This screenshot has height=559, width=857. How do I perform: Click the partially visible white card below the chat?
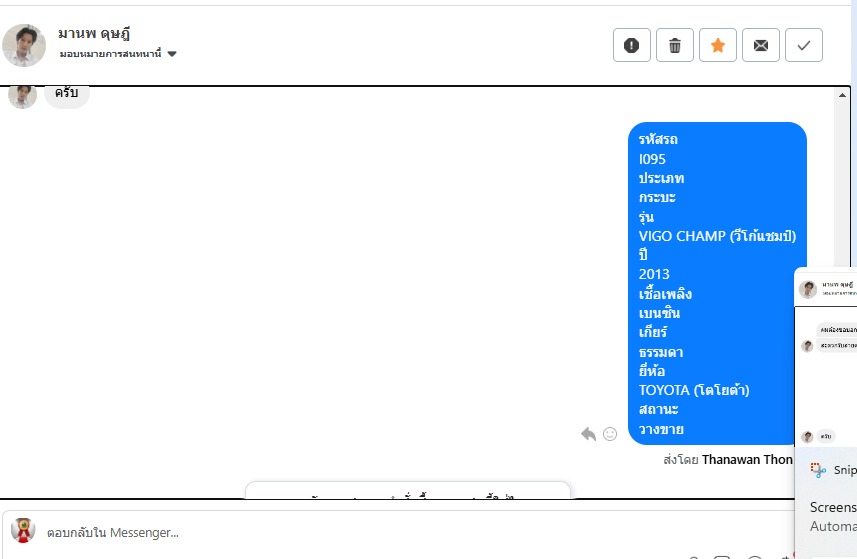click(408, 491)
